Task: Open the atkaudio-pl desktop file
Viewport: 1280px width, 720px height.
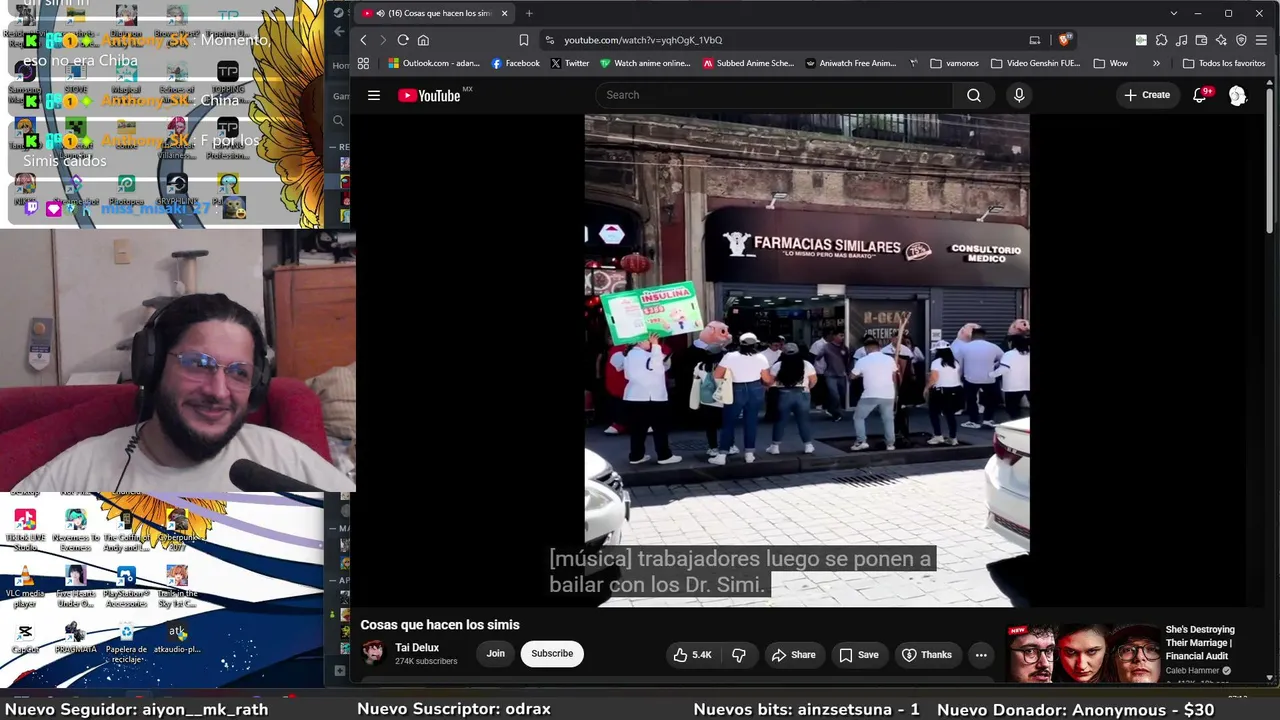Action: [177, 638]
